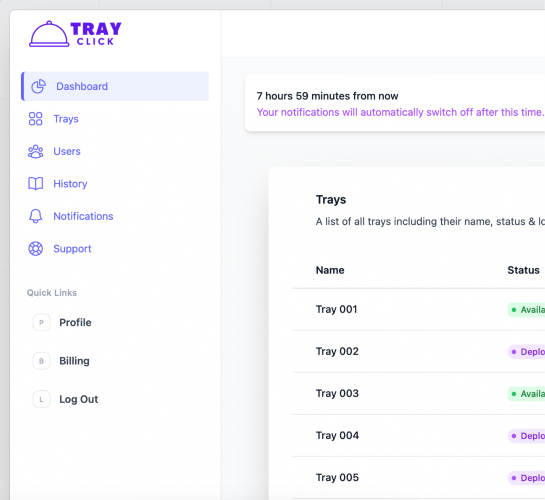Click the Trays table heading
Image resolution: width=545 pixels, height=500 pixels.
point(331,199)
